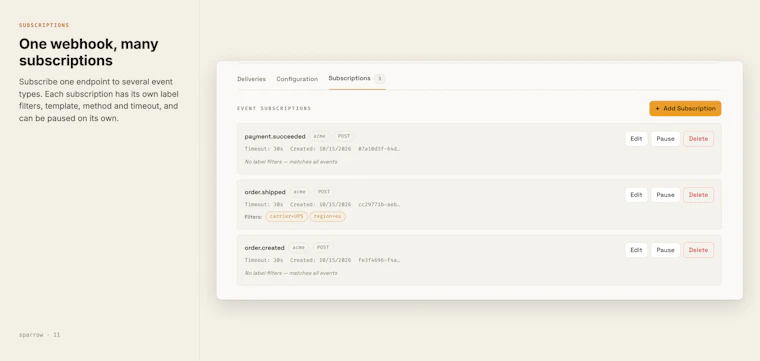Click the acme tag on order.created
Image resolution: width=760 pixels, height=361 pixels.
pyautogui.click(x=299, y=247)
